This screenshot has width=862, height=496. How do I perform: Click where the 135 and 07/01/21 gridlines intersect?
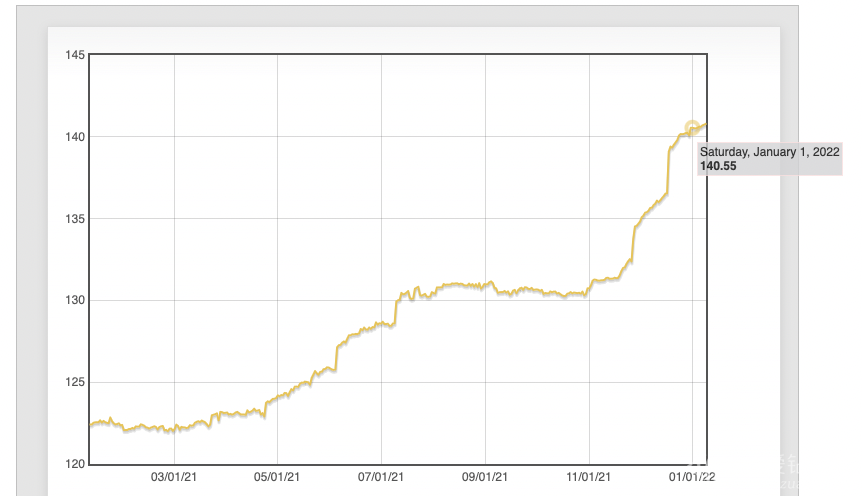coord(381,218)
